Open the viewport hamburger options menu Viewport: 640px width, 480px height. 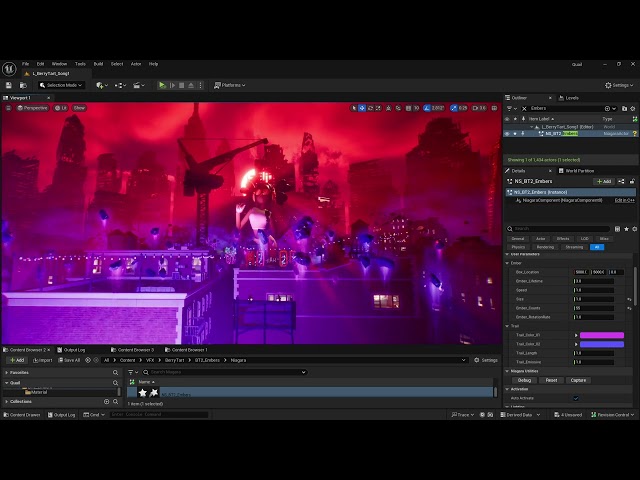click(8, 108)
